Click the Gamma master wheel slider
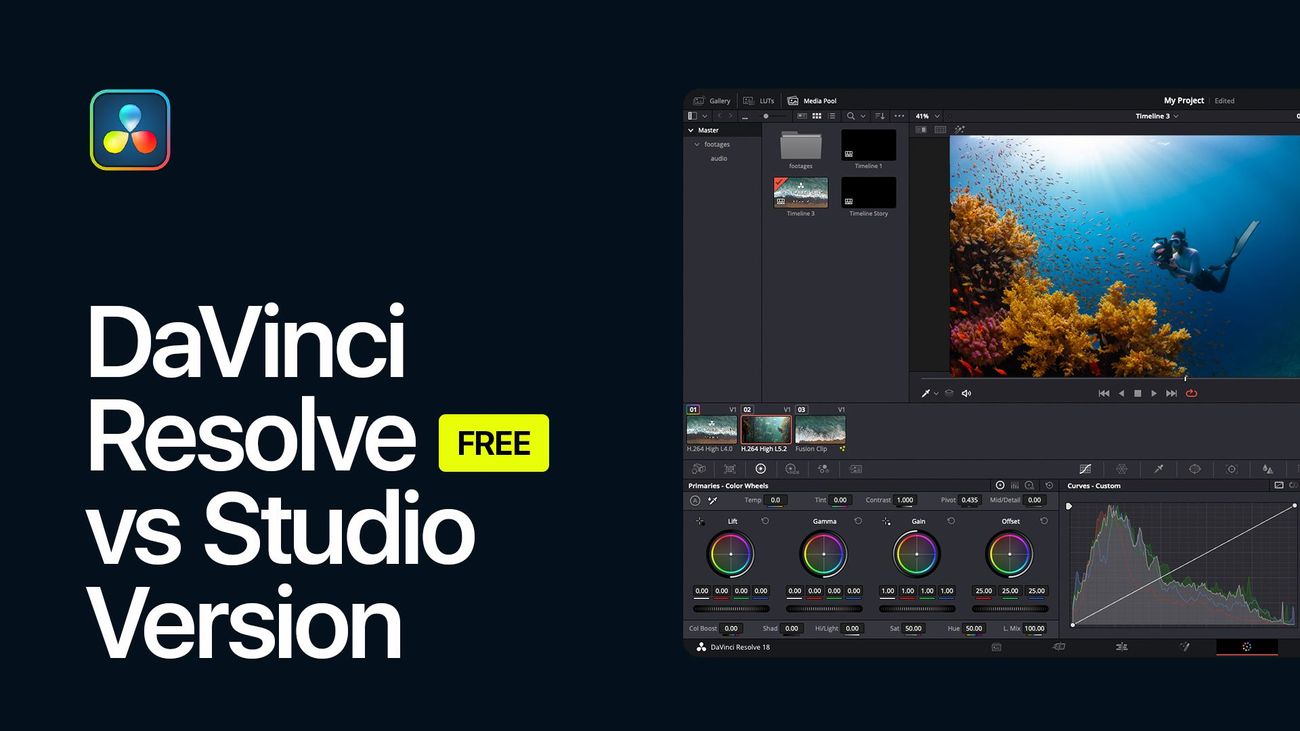Viewport: 1300px width, 731px height. (824, 608)
